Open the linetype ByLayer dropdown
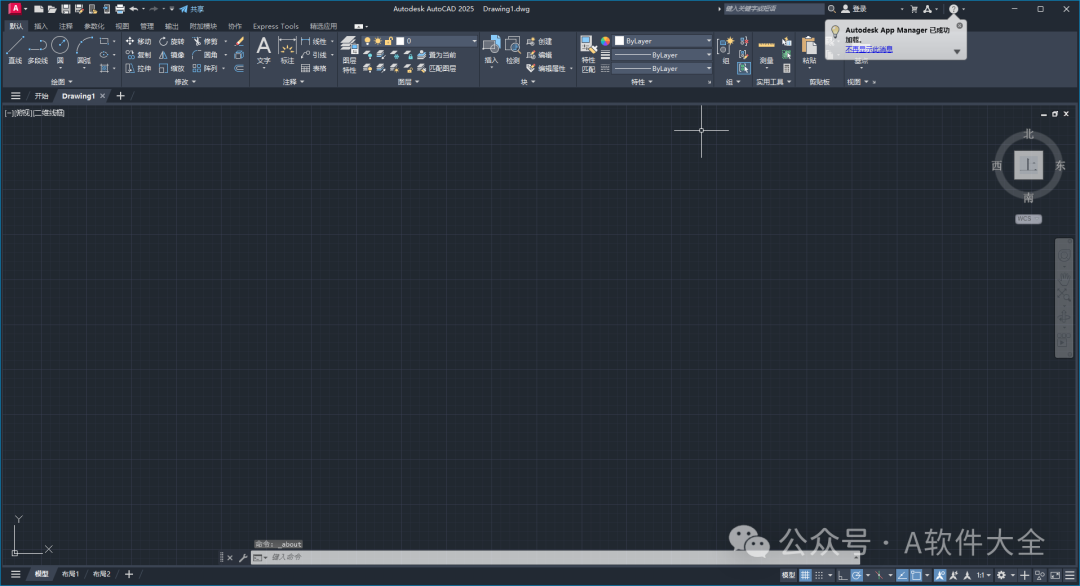 point(663,68)
